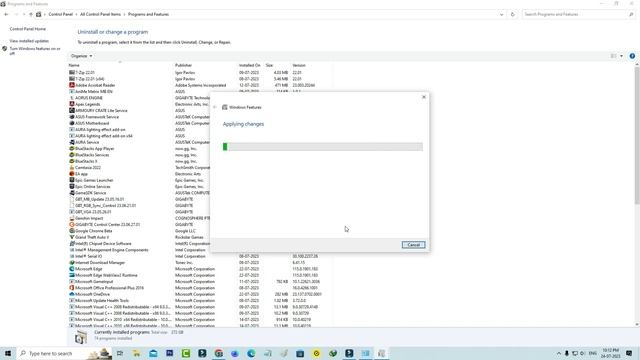Click the back arrow in Windows Features dialog
This screenshot has width=640, height=360.
click(x=215, y=107)
